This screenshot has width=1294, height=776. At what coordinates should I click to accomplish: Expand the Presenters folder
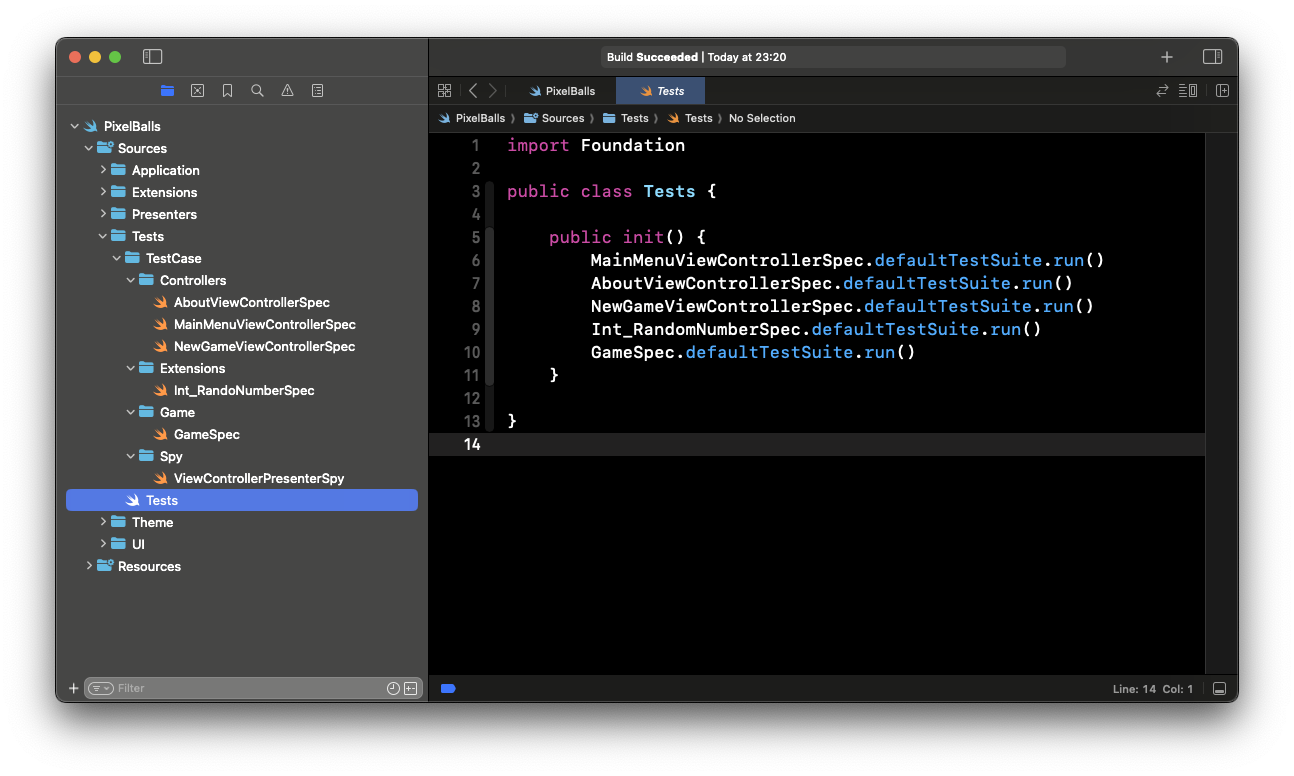[x=103, y=214]
